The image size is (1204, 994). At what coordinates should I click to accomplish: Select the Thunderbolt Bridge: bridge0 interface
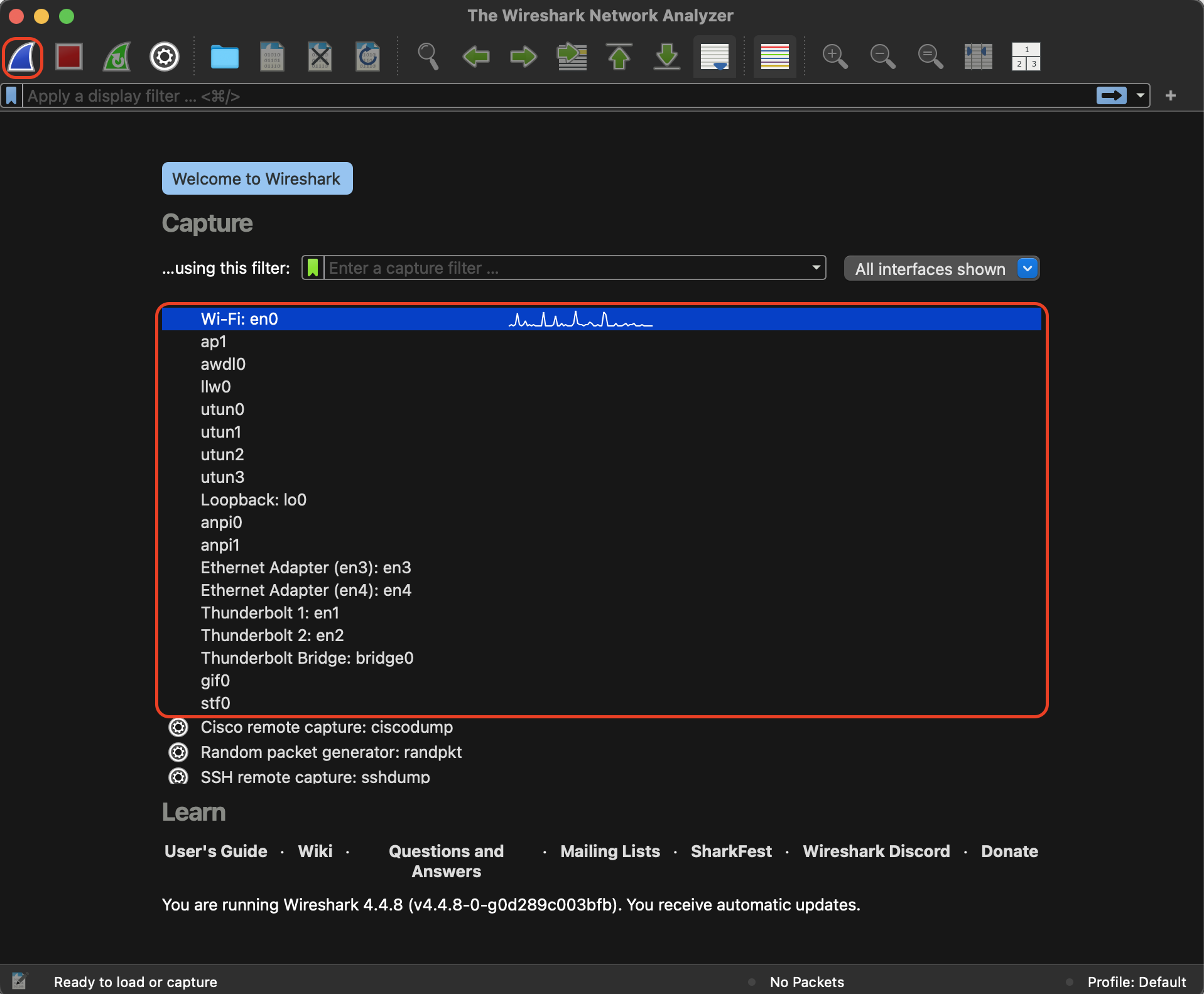602,658
